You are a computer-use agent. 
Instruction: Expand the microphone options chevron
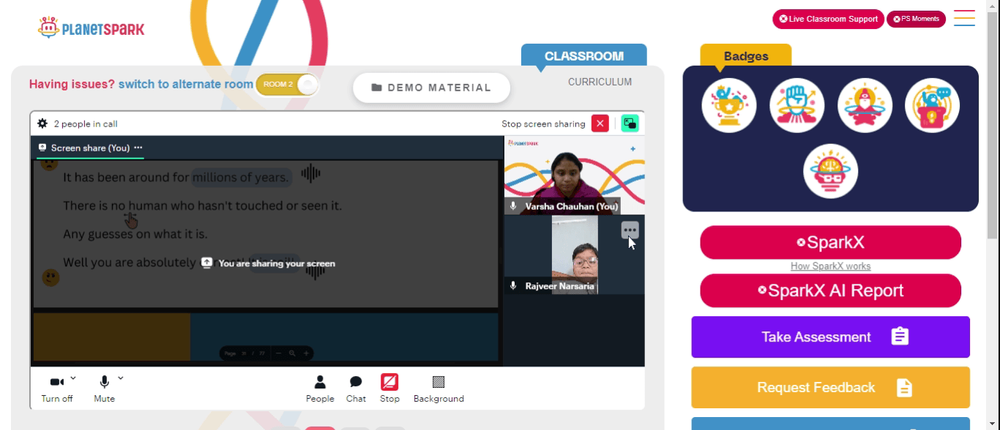(121, 378)
